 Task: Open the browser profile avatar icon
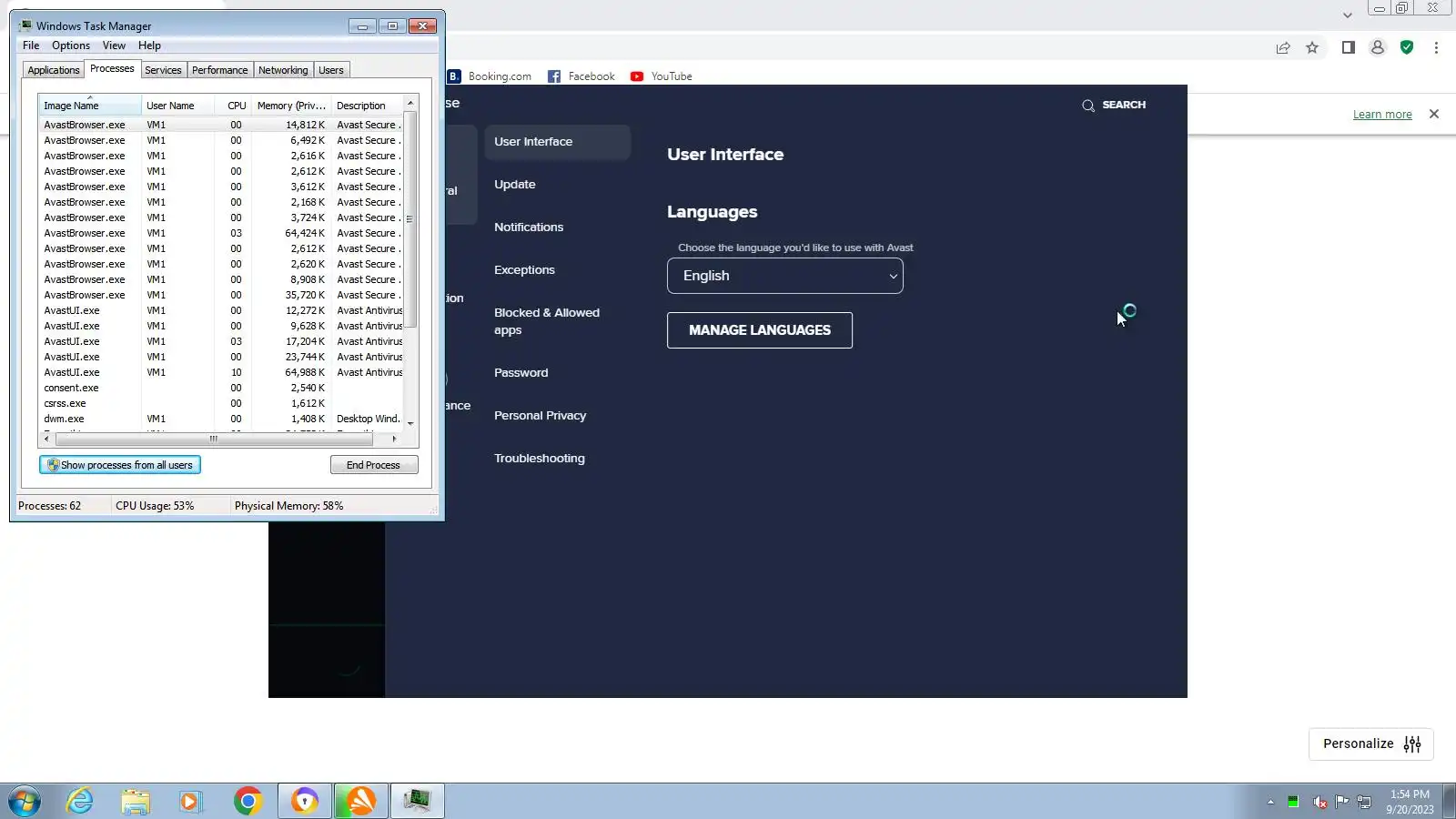click(x=1378, y=48)
